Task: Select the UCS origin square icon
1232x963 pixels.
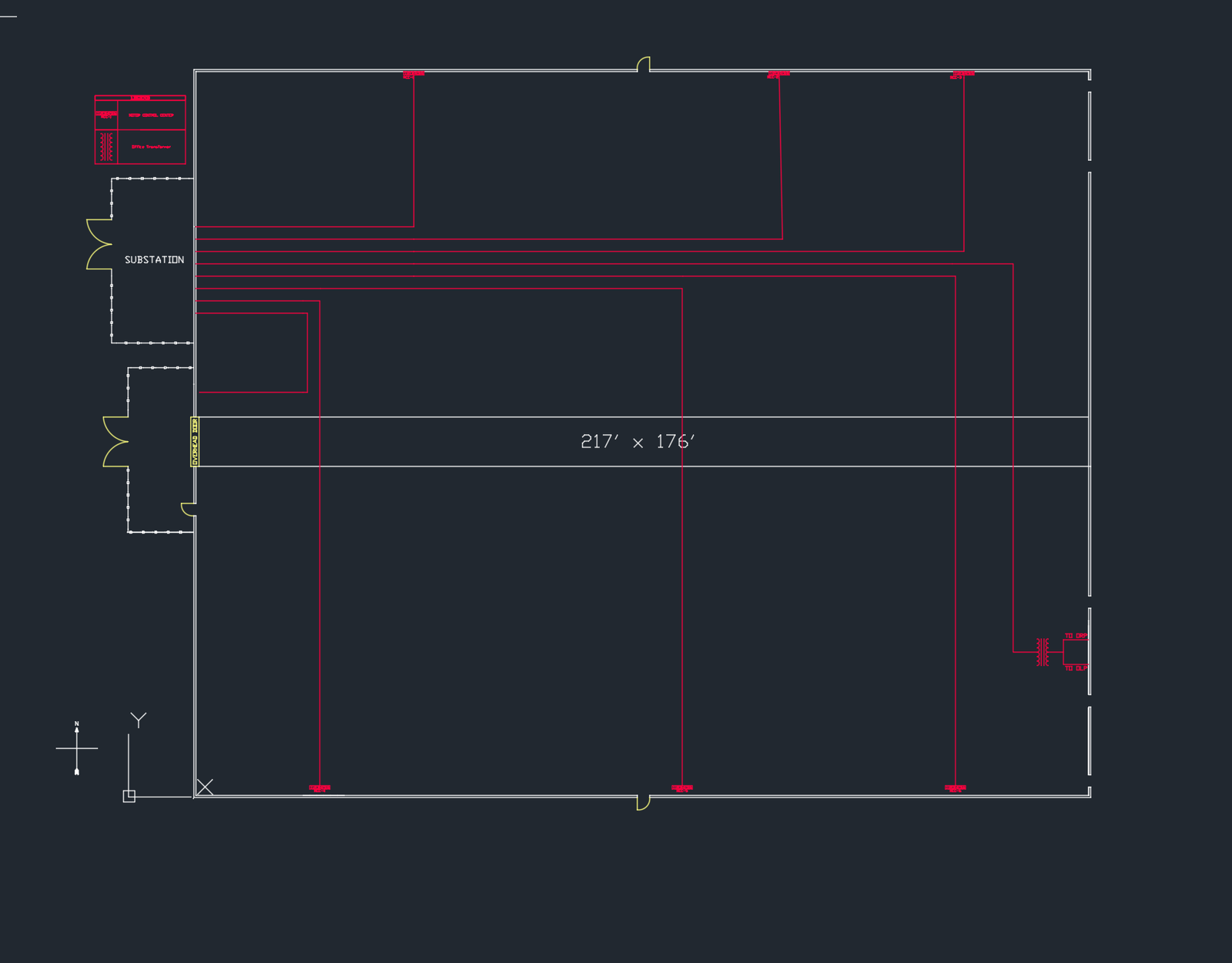Action: [x=129, y=796]
